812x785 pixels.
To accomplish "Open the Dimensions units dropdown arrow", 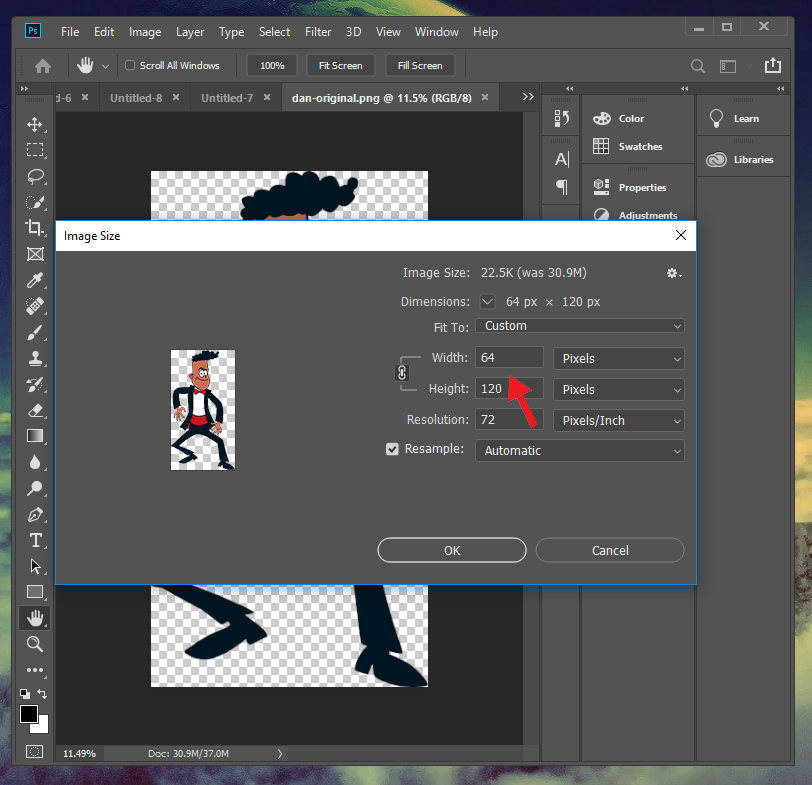I will (x=487, y=301).
